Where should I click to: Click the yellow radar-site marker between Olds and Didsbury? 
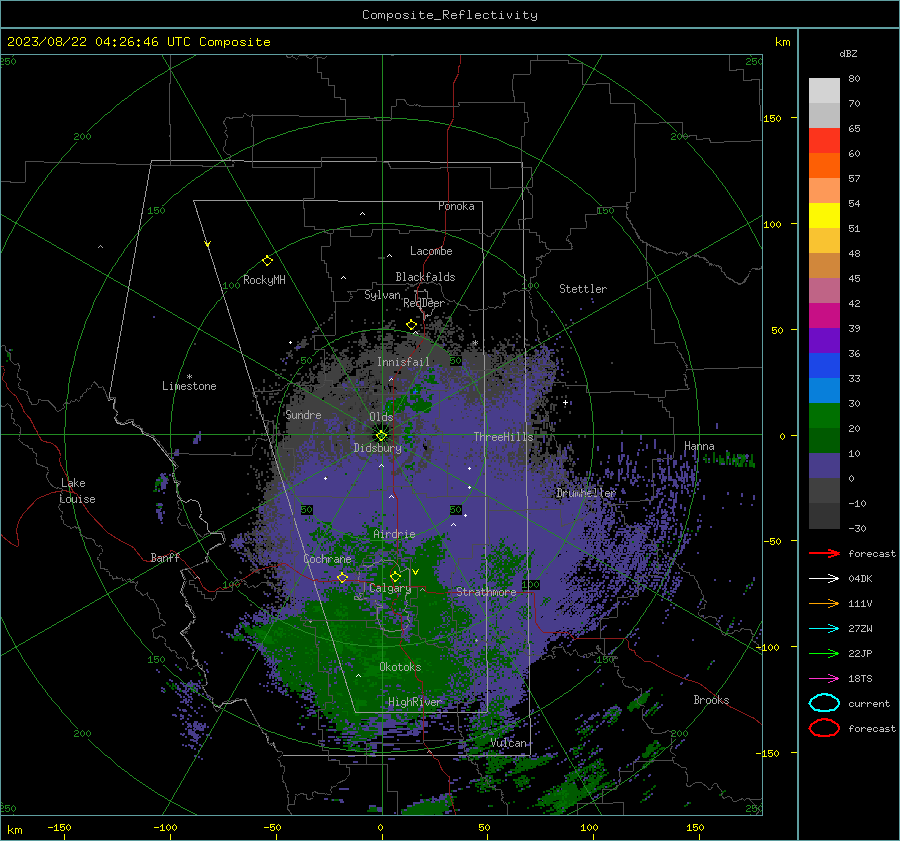pyautogui.click(x=381, y=435)
